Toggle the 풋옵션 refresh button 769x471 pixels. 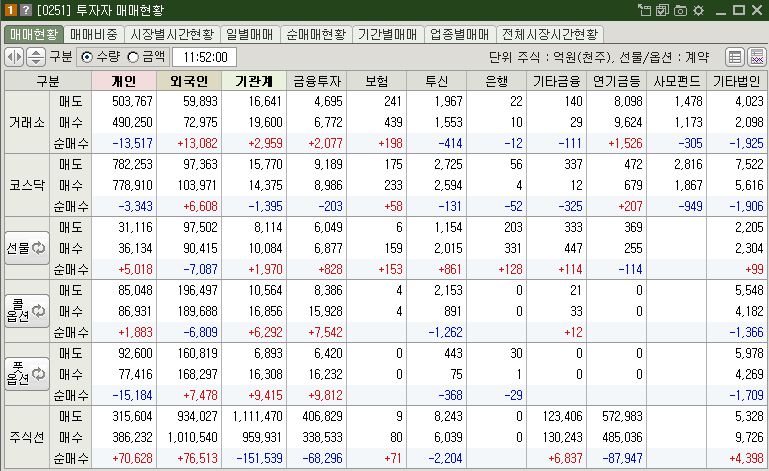pyautogui.click(x=27, y=374)
